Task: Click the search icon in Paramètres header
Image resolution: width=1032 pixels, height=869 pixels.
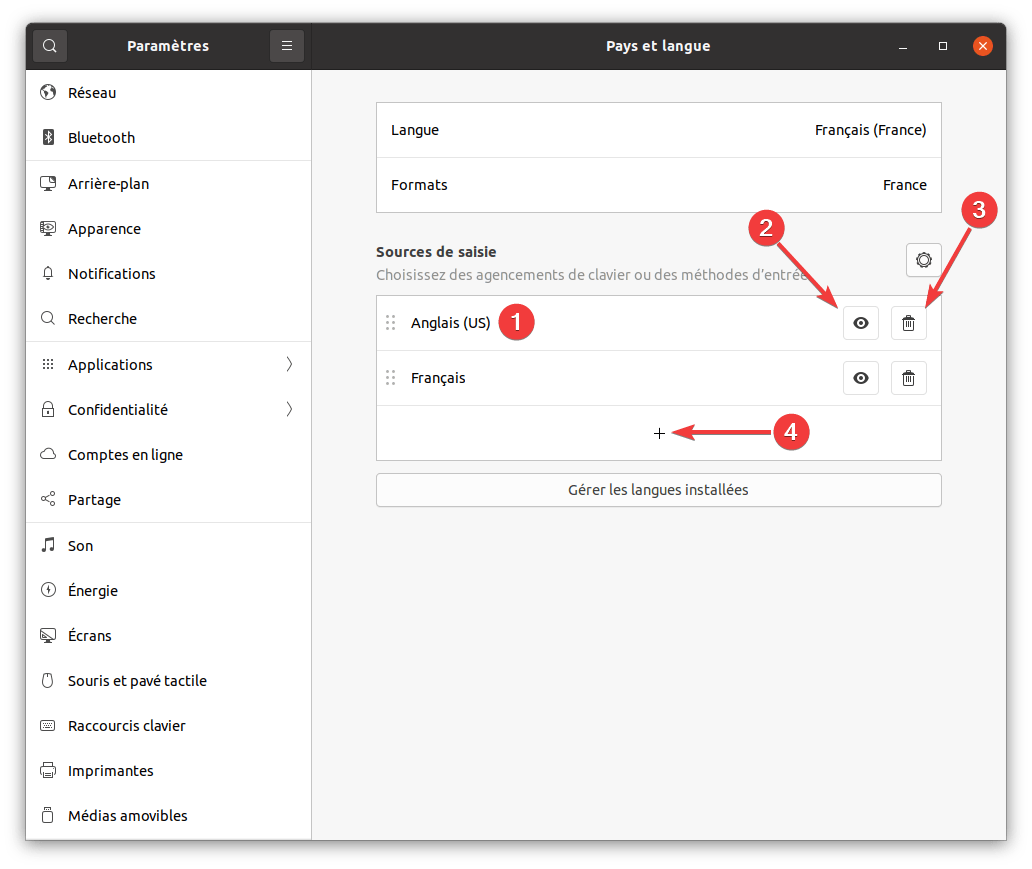Action: [x=50, y=46]
